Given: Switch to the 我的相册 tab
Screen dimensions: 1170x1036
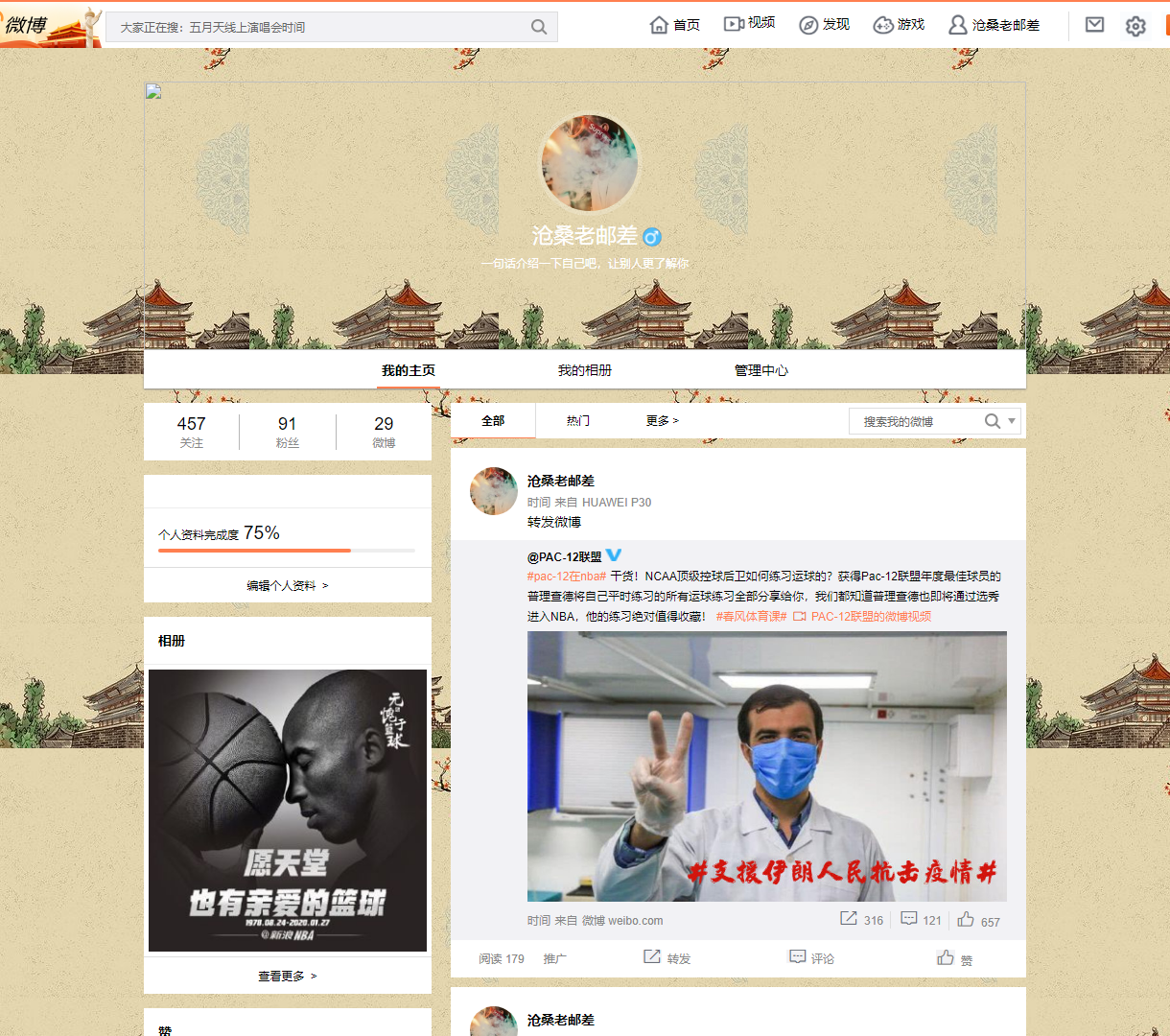Looking at the screenshot, I should 585,370.
